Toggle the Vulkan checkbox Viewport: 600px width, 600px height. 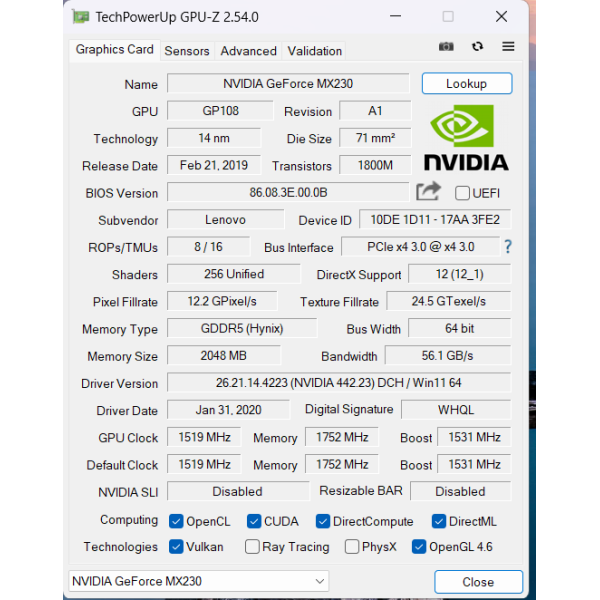(176, 547)
